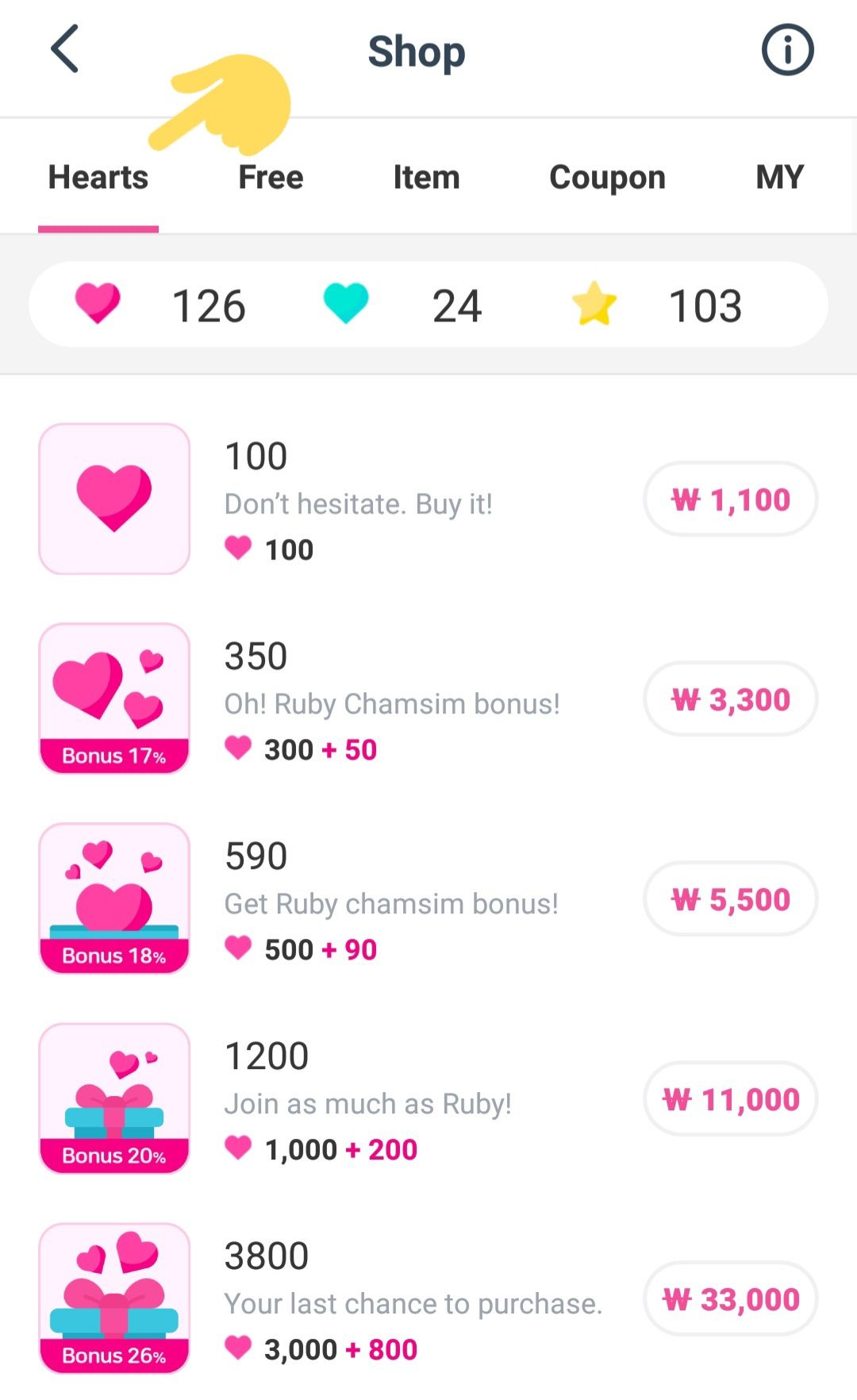
Task: Select the single heart 100 pack image
Action: (114, 498)
